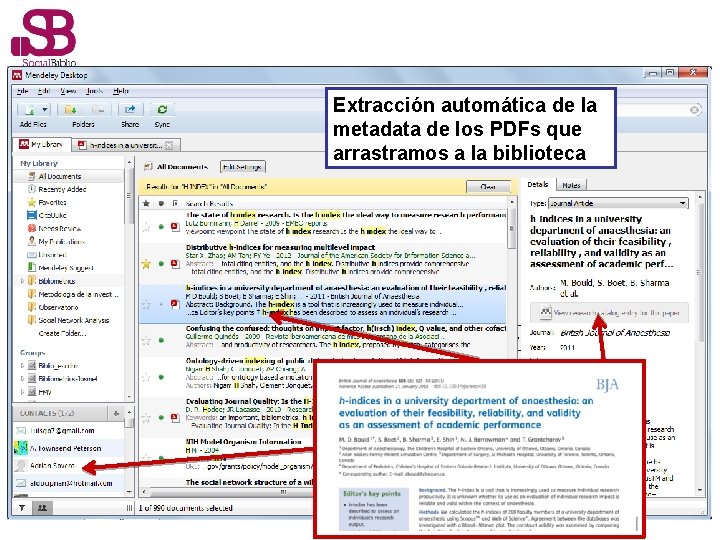
Task: Toggle read status dot of 'Distributive h-indices'
Action: 161,264
